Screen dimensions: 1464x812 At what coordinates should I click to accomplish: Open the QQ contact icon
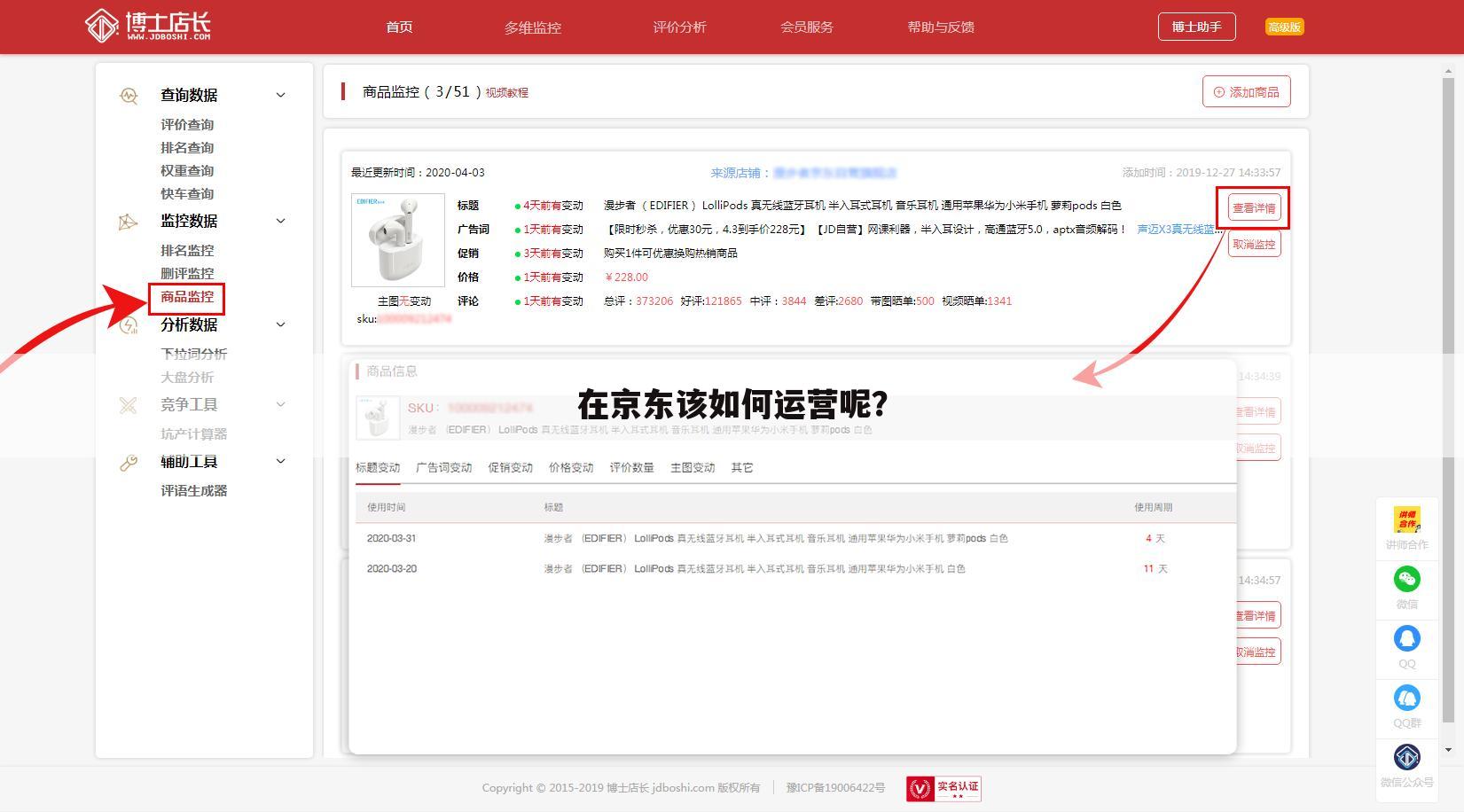(x=1407, y=638)
